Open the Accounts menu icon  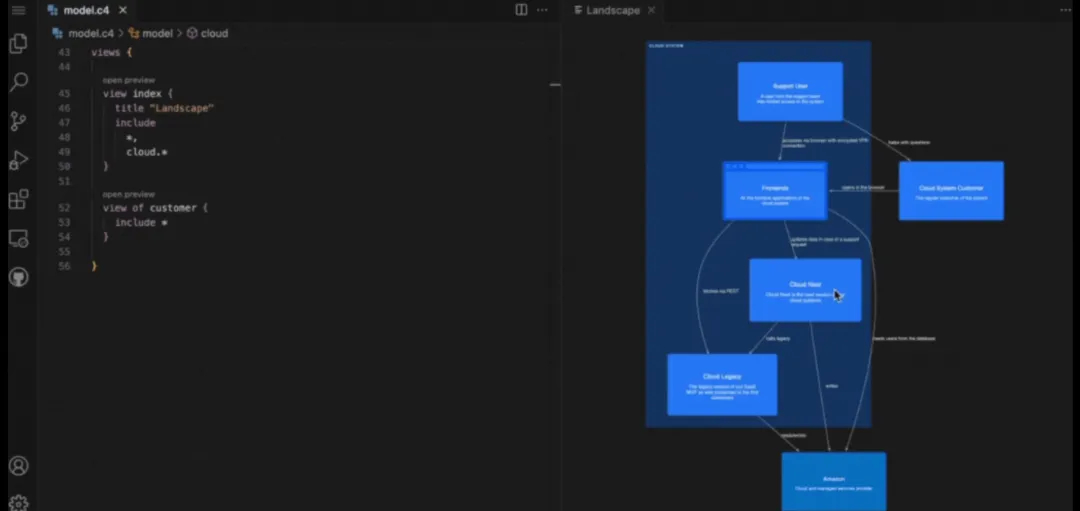(x=19, y=466)
